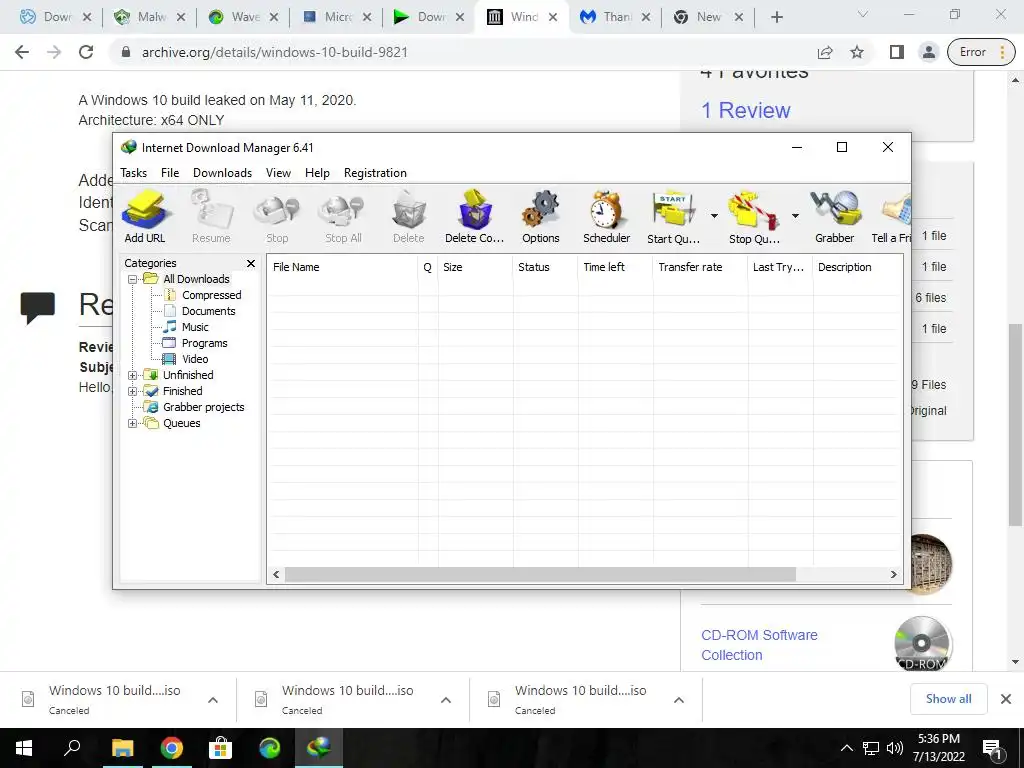Click Start Queue toolbar icon

(673, 217)
